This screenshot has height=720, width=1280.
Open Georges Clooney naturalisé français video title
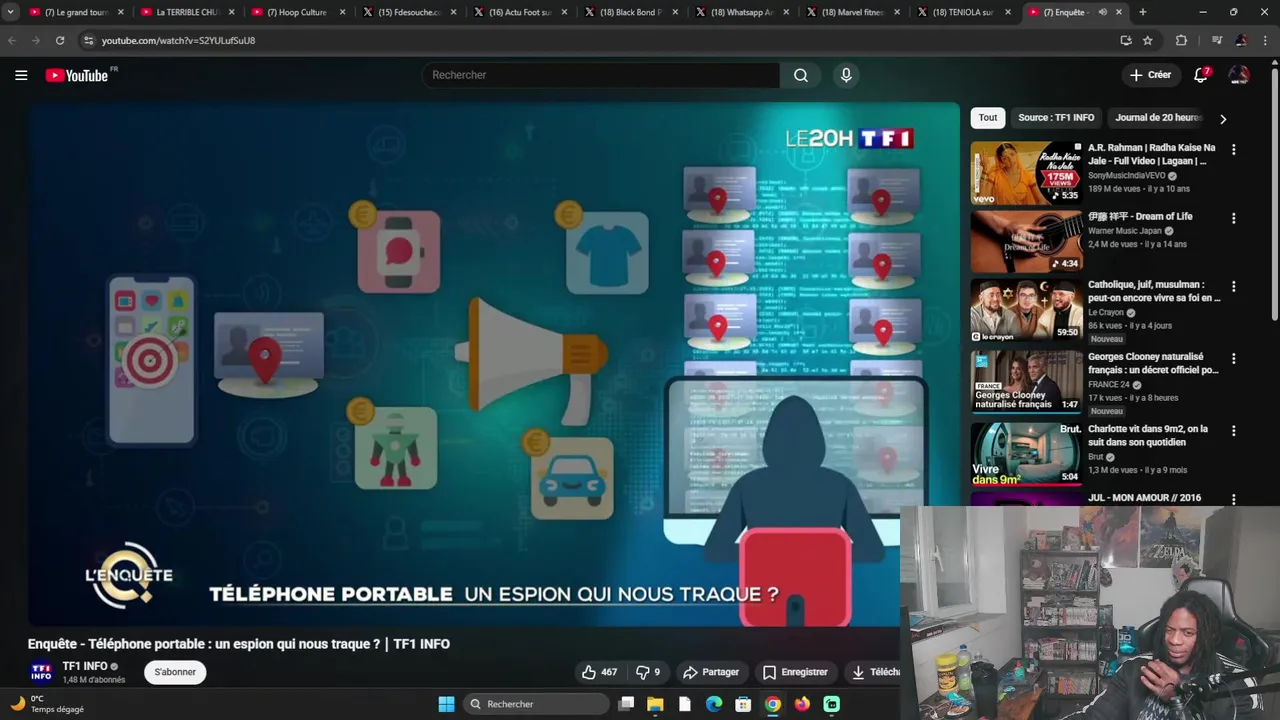[x=1153, y=363]
